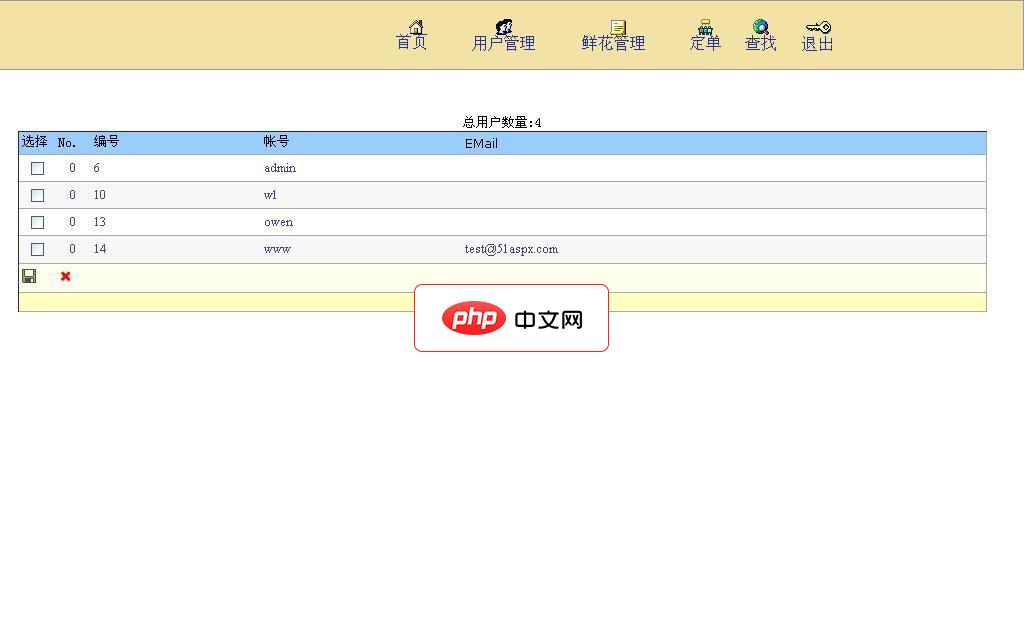Click the 帐号 column header
Image resolution: width=1024 pixels, height=637 pixels.
[276, 143]
